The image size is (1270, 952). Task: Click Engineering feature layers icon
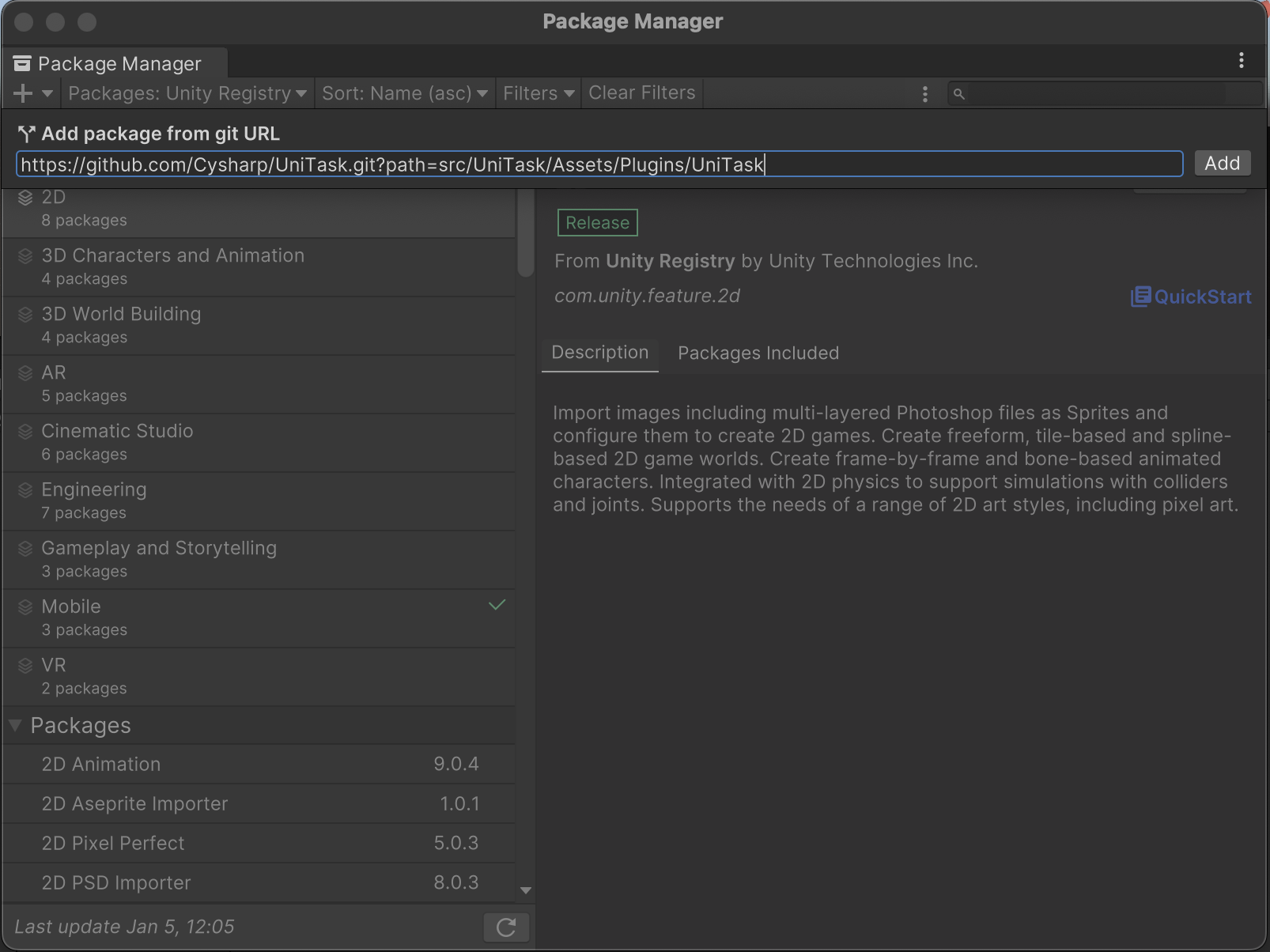click(25, 490)
